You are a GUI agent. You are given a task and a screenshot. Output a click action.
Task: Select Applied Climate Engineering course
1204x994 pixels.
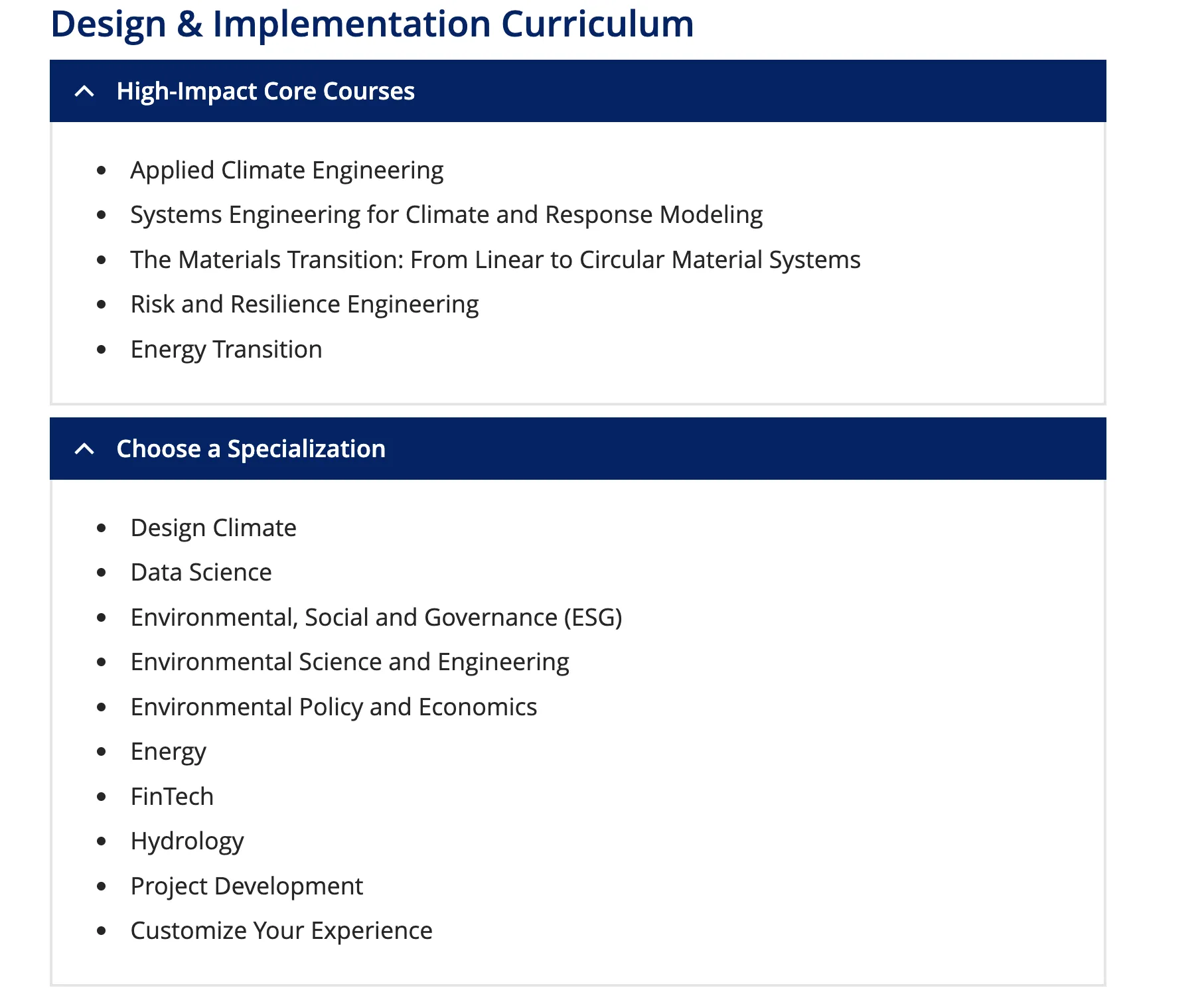tap(287, 171)
